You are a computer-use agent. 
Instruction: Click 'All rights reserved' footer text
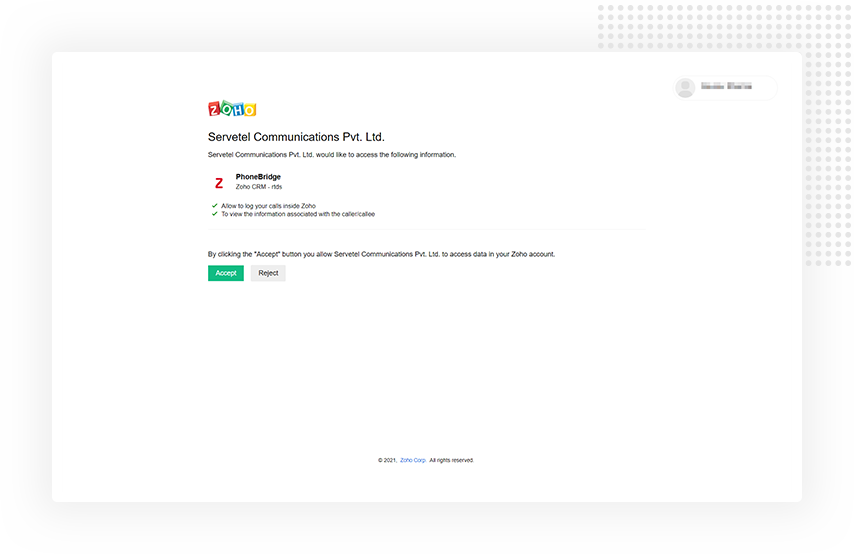click(452, 460)
